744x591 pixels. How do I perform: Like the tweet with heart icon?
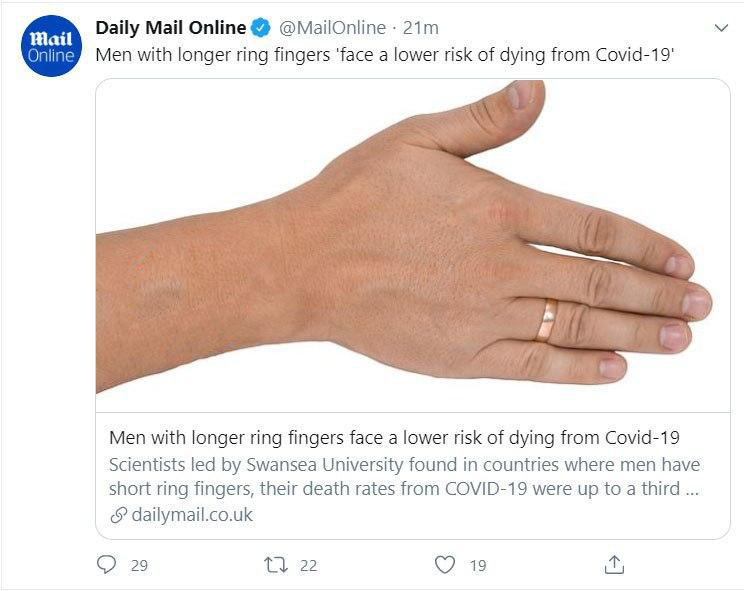(445, 564)
